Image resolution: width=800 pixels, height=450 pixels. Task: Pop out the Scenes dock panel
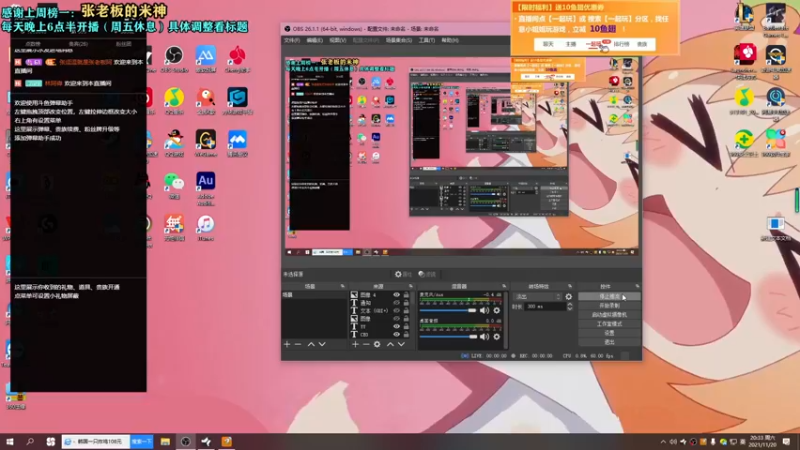[x=342, y=286]
